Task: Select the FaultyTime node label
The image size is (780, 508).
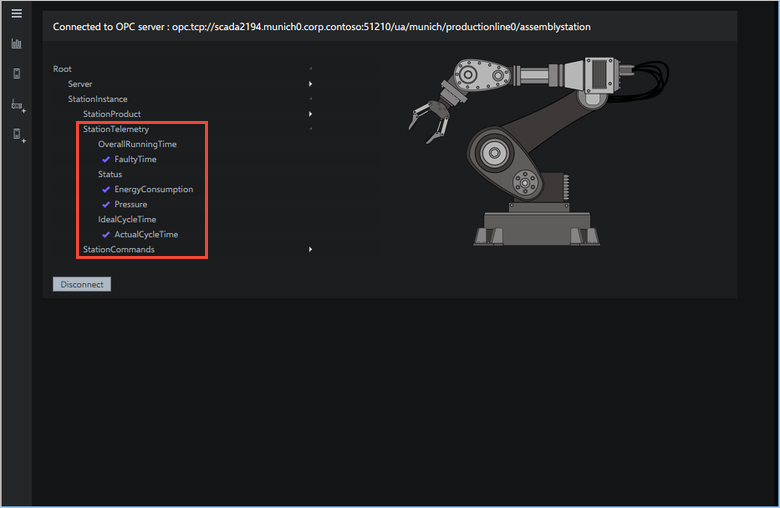Action: pos(135,159)
